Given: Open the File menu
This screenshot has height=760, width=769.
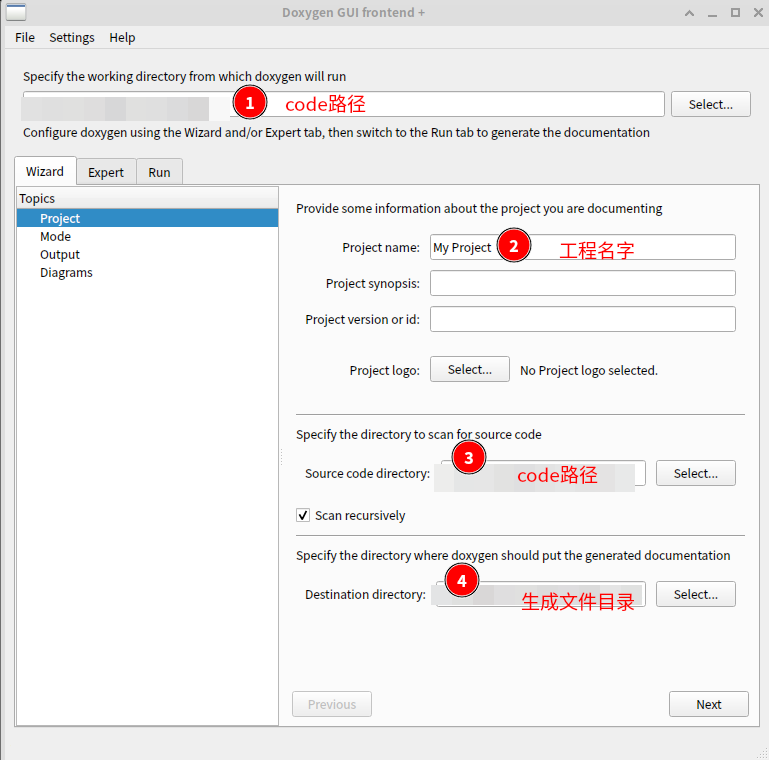Looking at the screenshot, I should point(25,38).
